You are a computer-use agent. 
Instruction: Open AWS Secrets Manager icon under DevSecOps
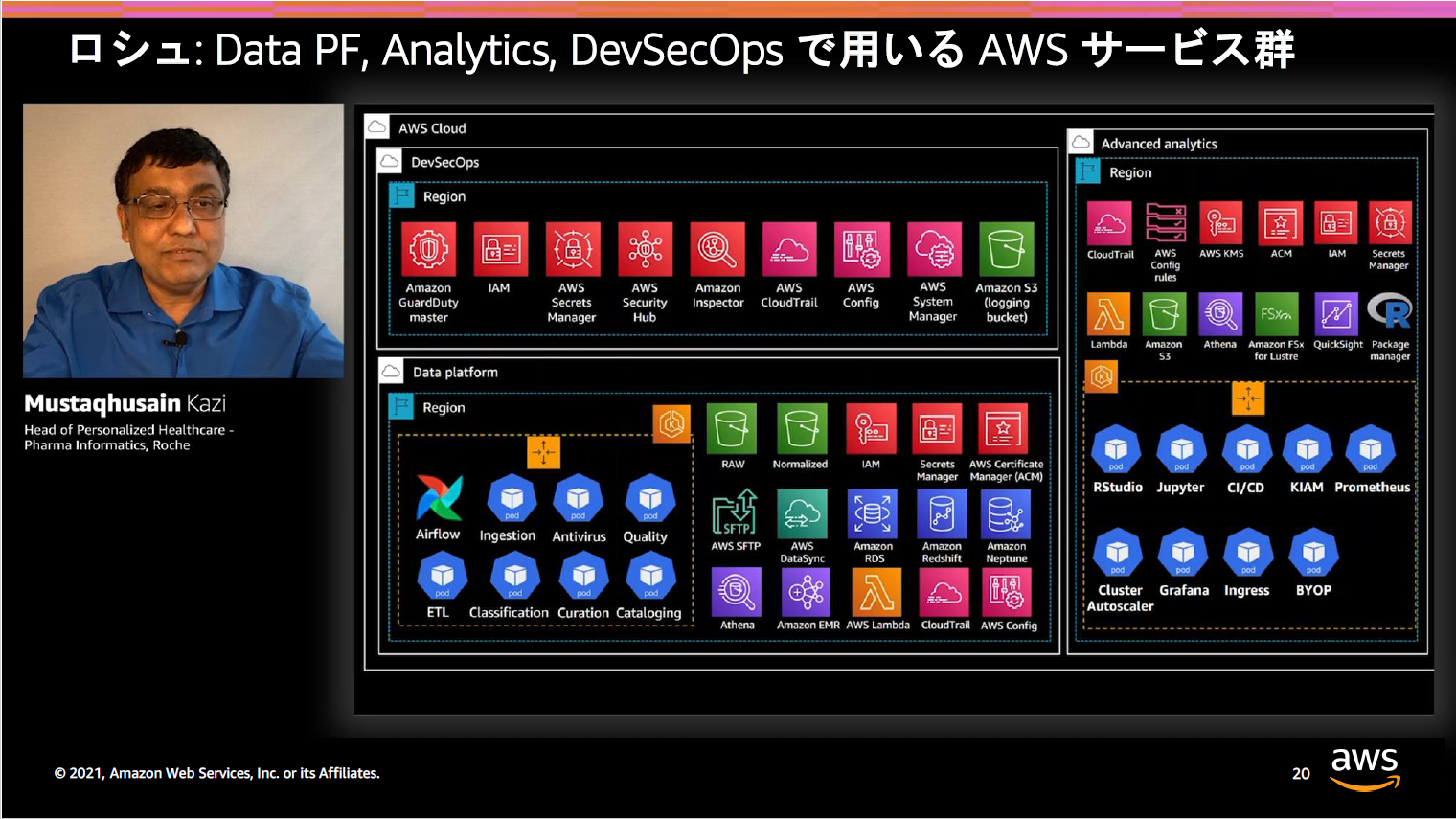pos(573,250)
